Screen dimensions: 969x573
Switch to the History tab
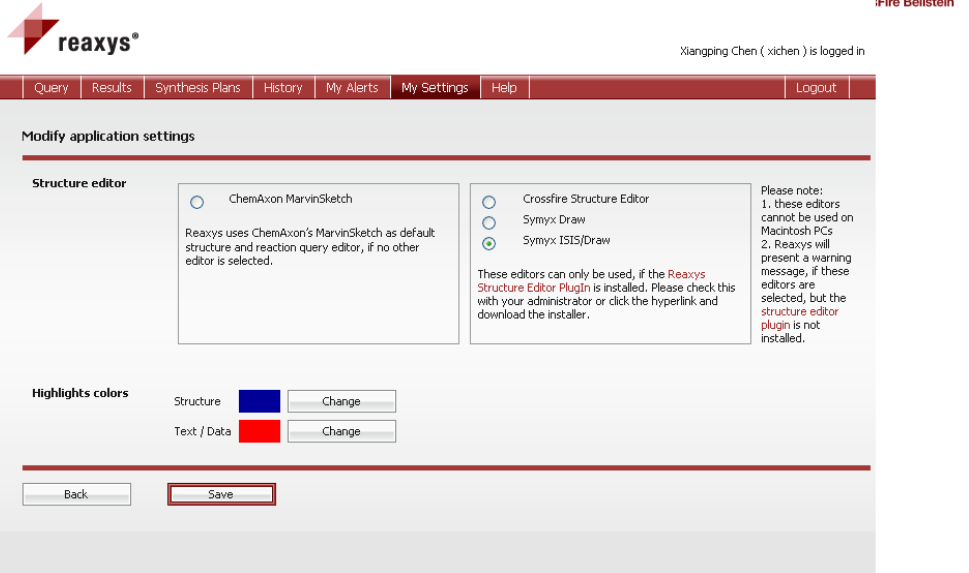[x=283, y=88]
